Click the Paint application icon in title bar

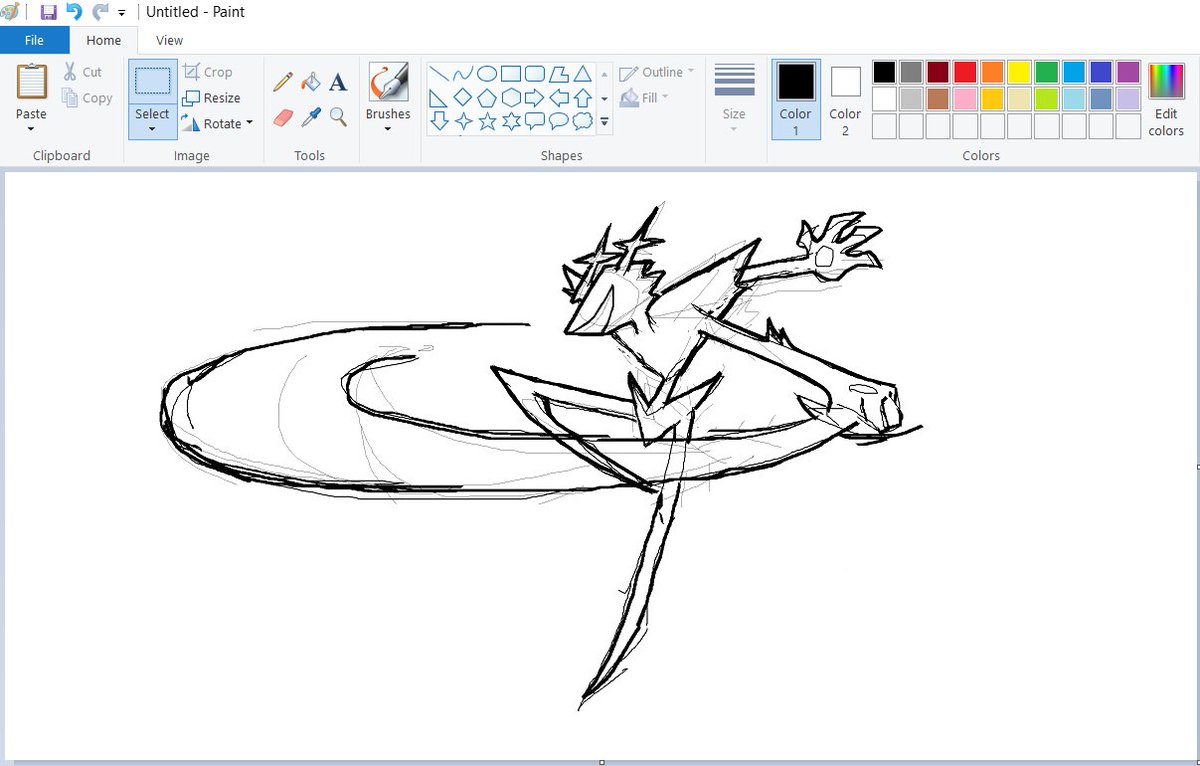pos(10,12)
